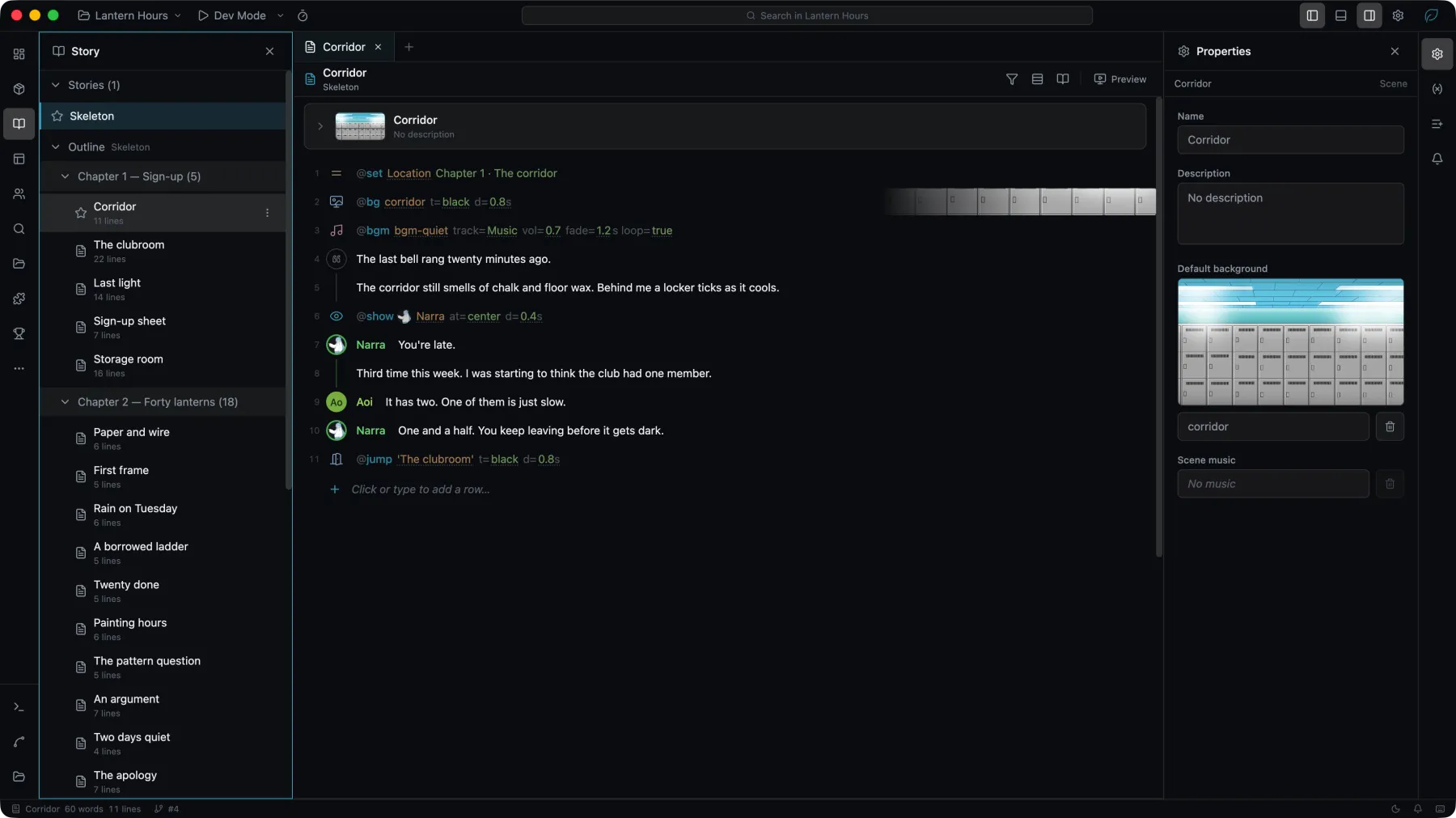
Task: Collapse the Stories (1) section
Action: (56, 85)
